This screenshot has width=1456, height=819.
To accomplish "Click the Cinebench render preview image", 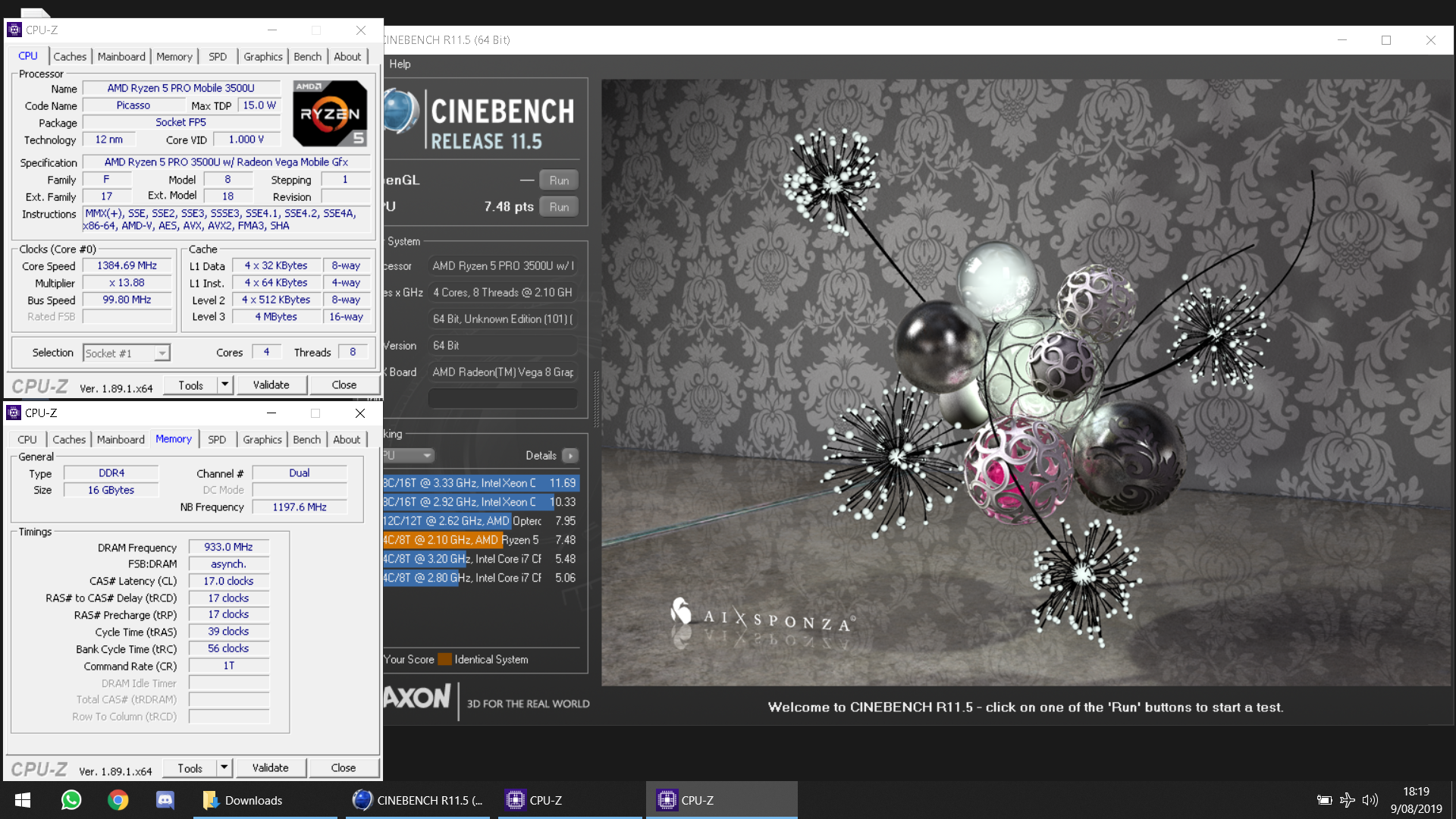I will (x=1026, y=382).
